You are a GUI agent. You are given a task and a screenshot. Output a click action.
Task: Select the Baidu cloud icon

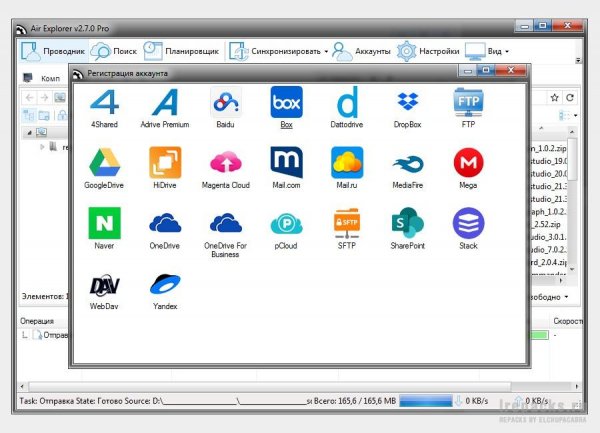click(x=225, y=108)
